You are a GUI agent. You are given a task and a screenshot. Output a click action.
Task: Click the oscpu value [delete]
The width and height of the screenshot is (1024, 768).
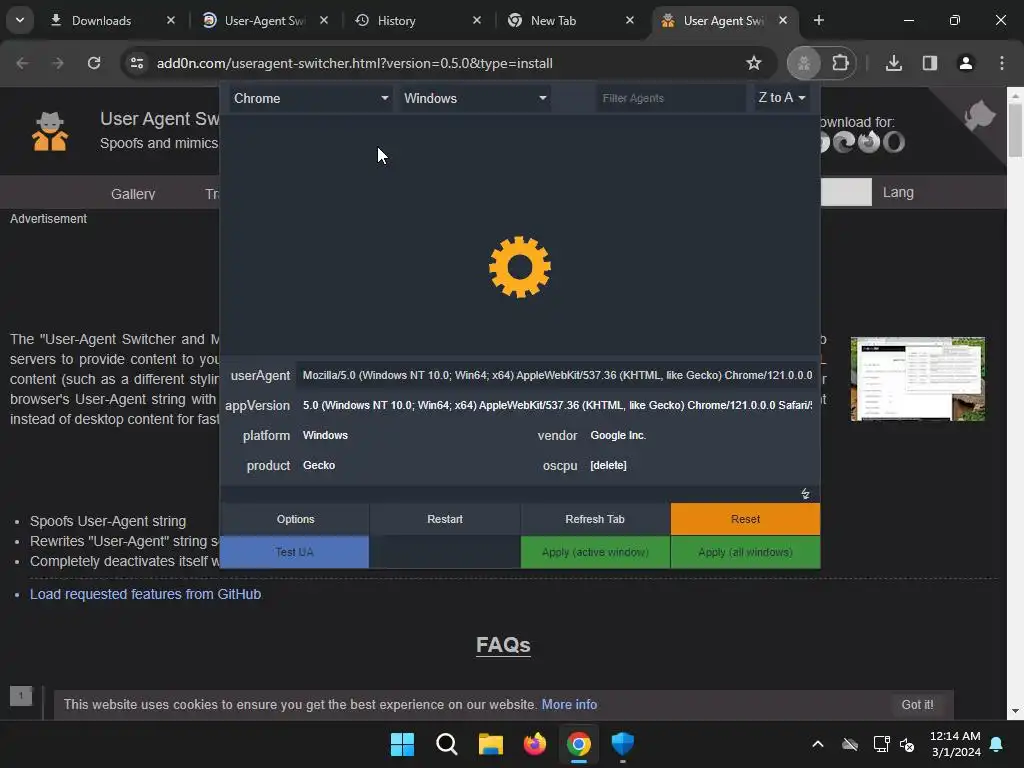coord(608,466)
